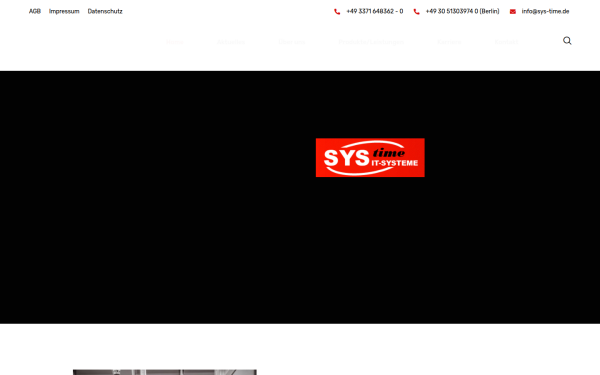The height and width of the screenshot is (375, 600).
Task: Go to Home menu item
Action: pyautogui.click(x=174, y=42)
